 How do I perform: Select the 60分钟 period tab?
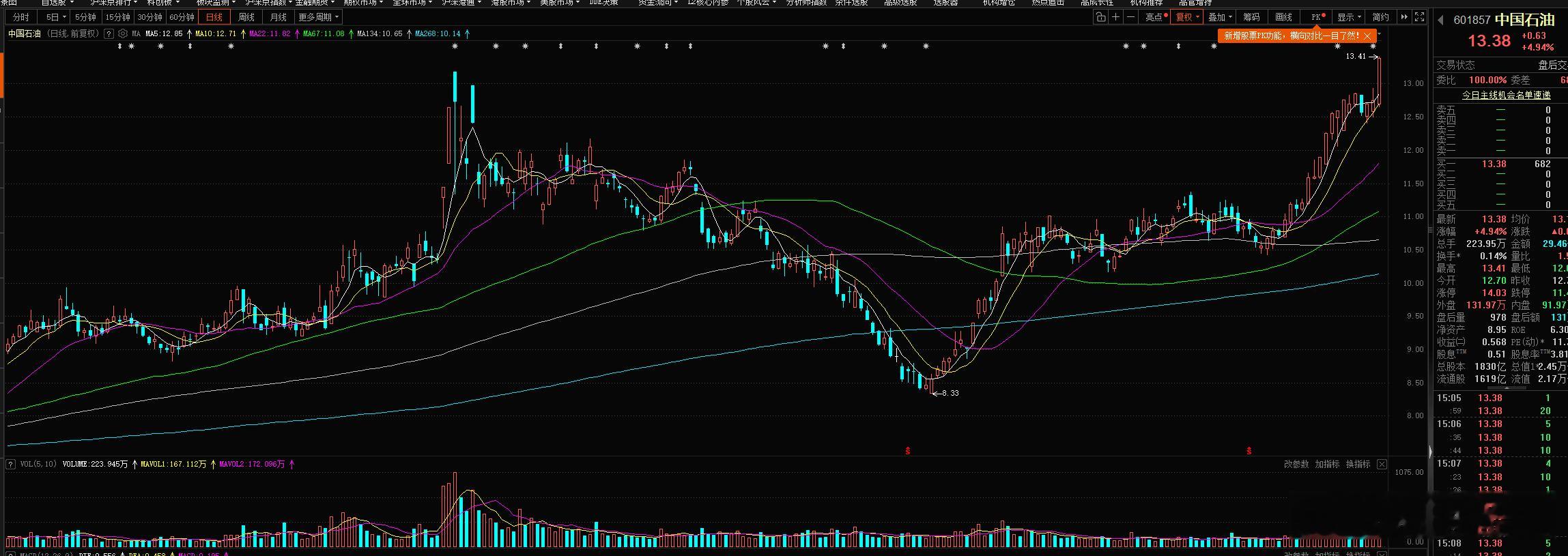pyautogui.click(x=182, y=17)
